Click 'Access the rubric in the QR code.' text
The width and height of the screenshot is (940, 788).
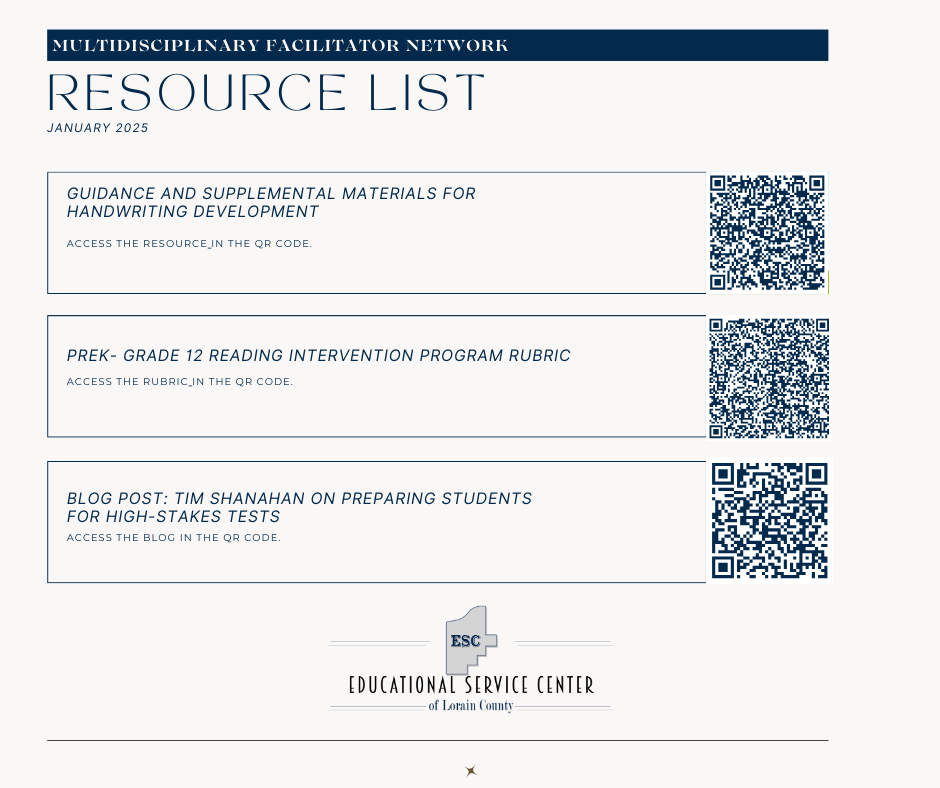pyautogui.click(x=180, y=381)
